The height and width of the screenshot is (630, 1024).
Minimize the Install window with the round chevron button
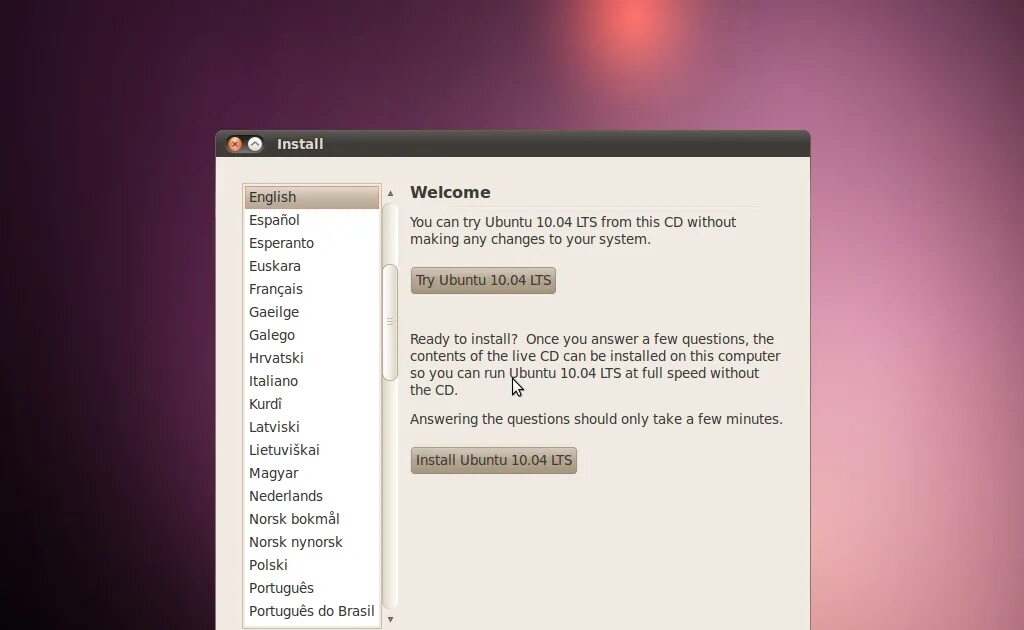coord(255,144)
